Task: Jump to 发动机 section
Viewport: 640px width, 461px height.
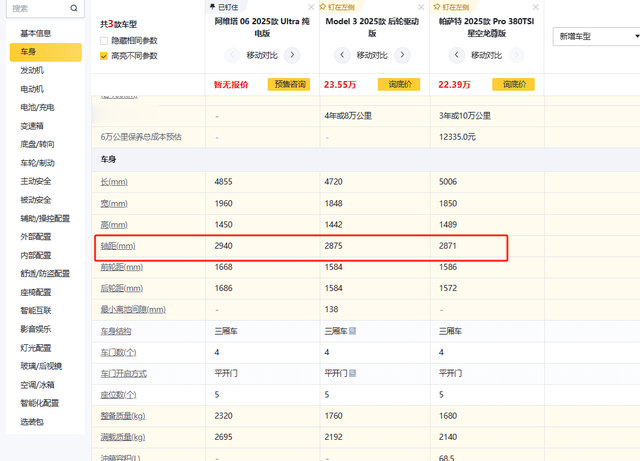Action: coord(32,70)
